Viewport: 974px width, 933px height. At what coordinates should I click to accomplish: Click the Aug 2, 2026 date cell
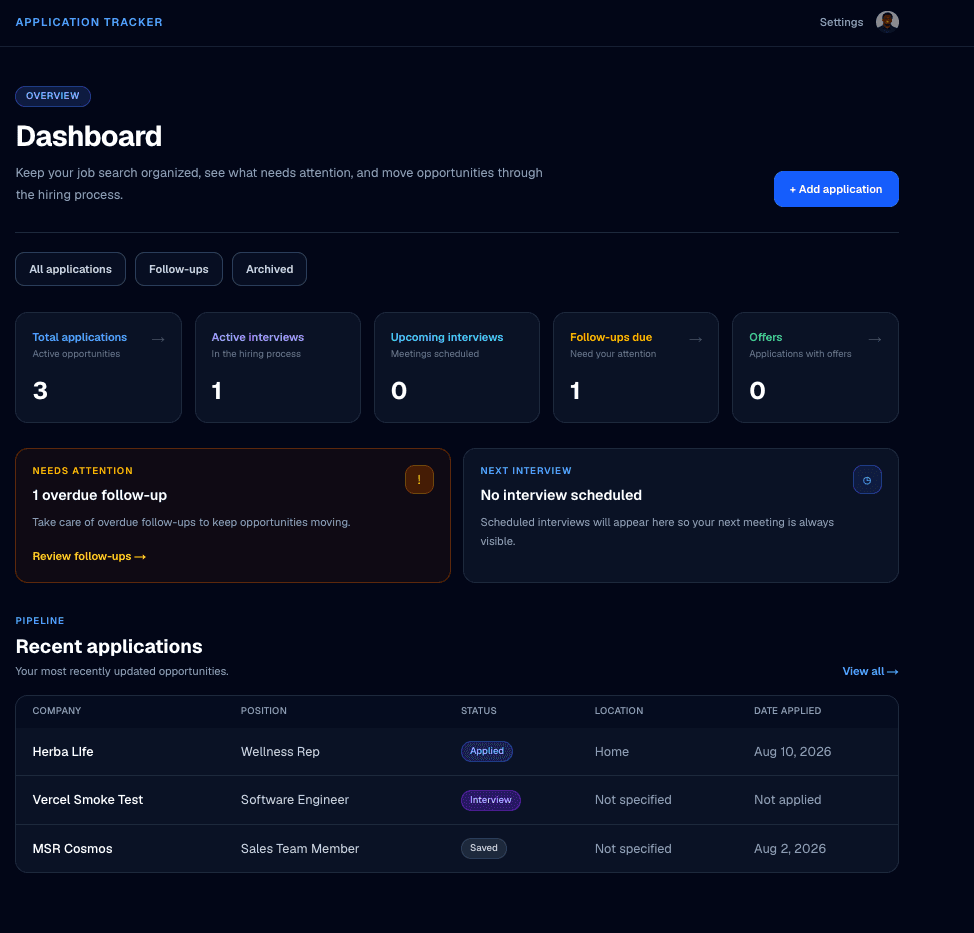pyautogui.click(x=790, y=849)
